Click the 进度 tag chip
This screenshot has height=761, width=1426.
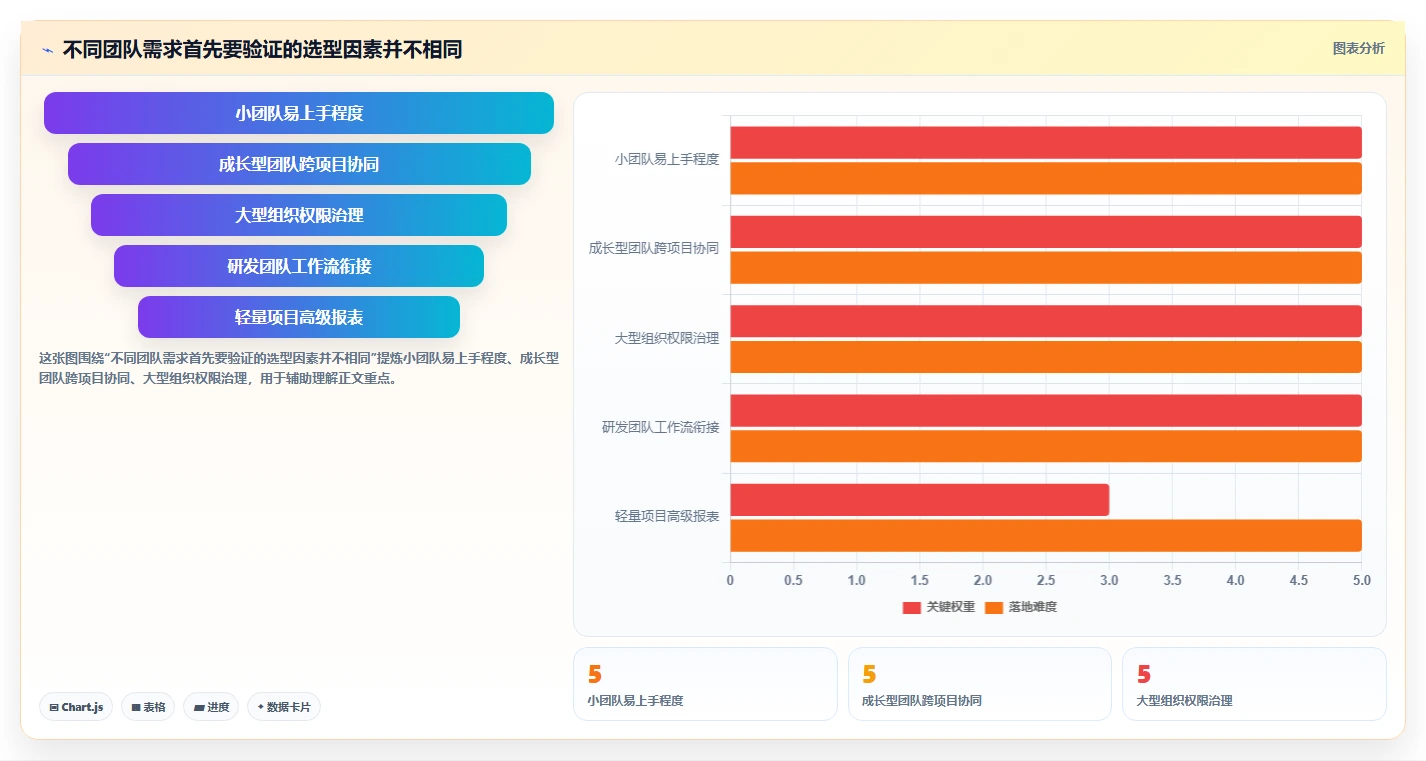tap(211, 707)
